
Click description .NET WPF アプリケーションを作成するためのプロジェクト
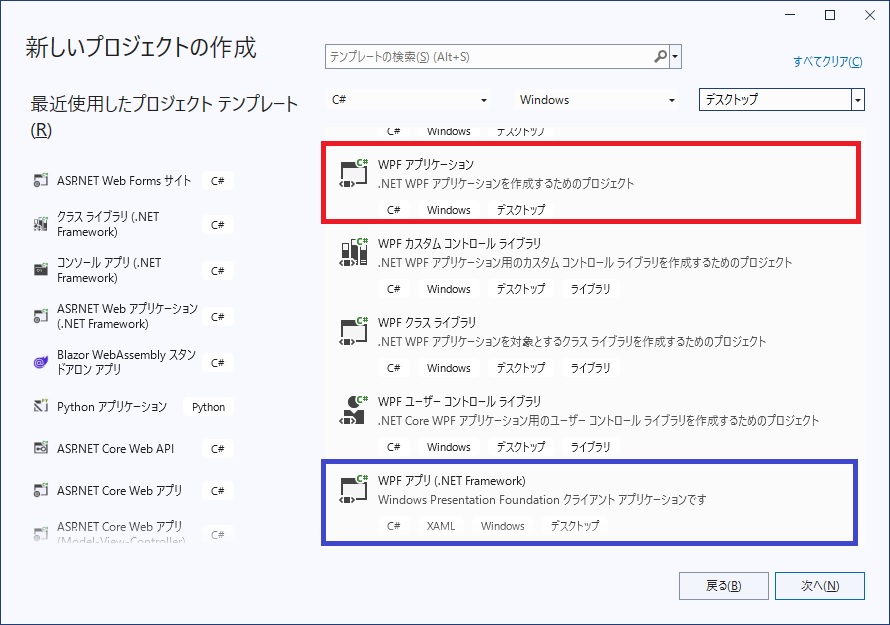pyautogui.click(x=506, y=183)
